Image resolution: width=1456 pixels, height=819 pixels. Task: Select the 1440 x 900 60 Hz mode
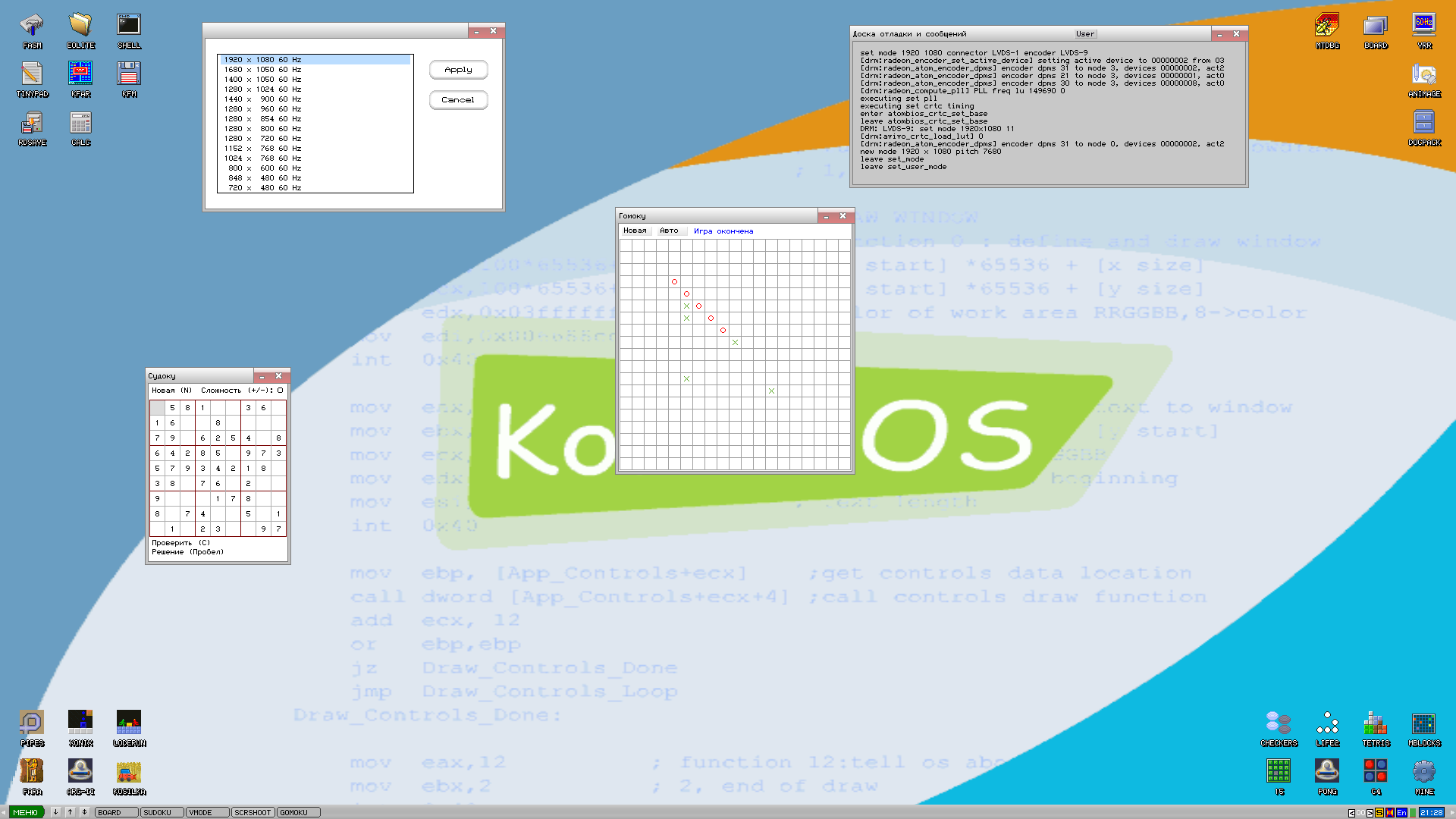[x=315, y=99]
